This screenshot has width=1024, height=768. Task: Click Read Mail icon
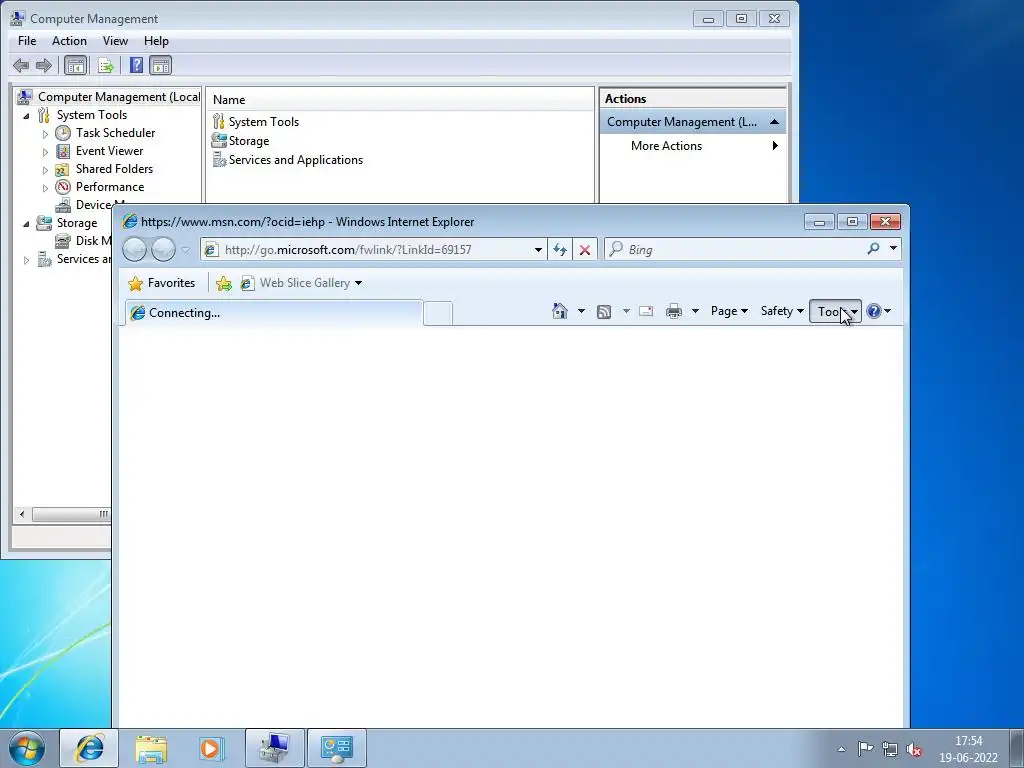pos(646,312)
